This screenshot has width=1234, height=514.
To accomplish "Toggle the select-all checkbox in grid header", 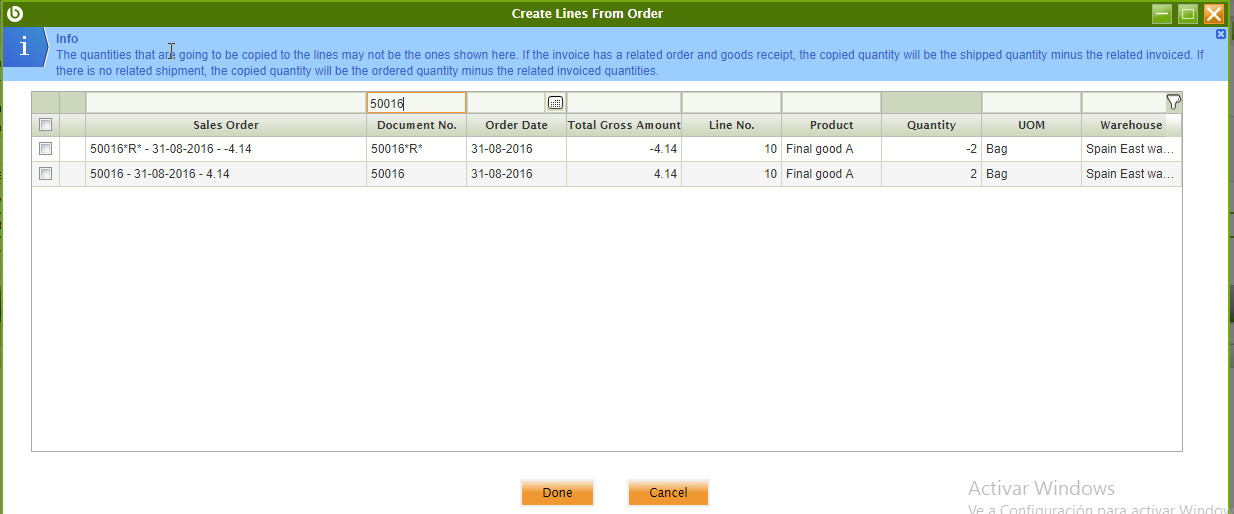I will [x=45, y=125].
